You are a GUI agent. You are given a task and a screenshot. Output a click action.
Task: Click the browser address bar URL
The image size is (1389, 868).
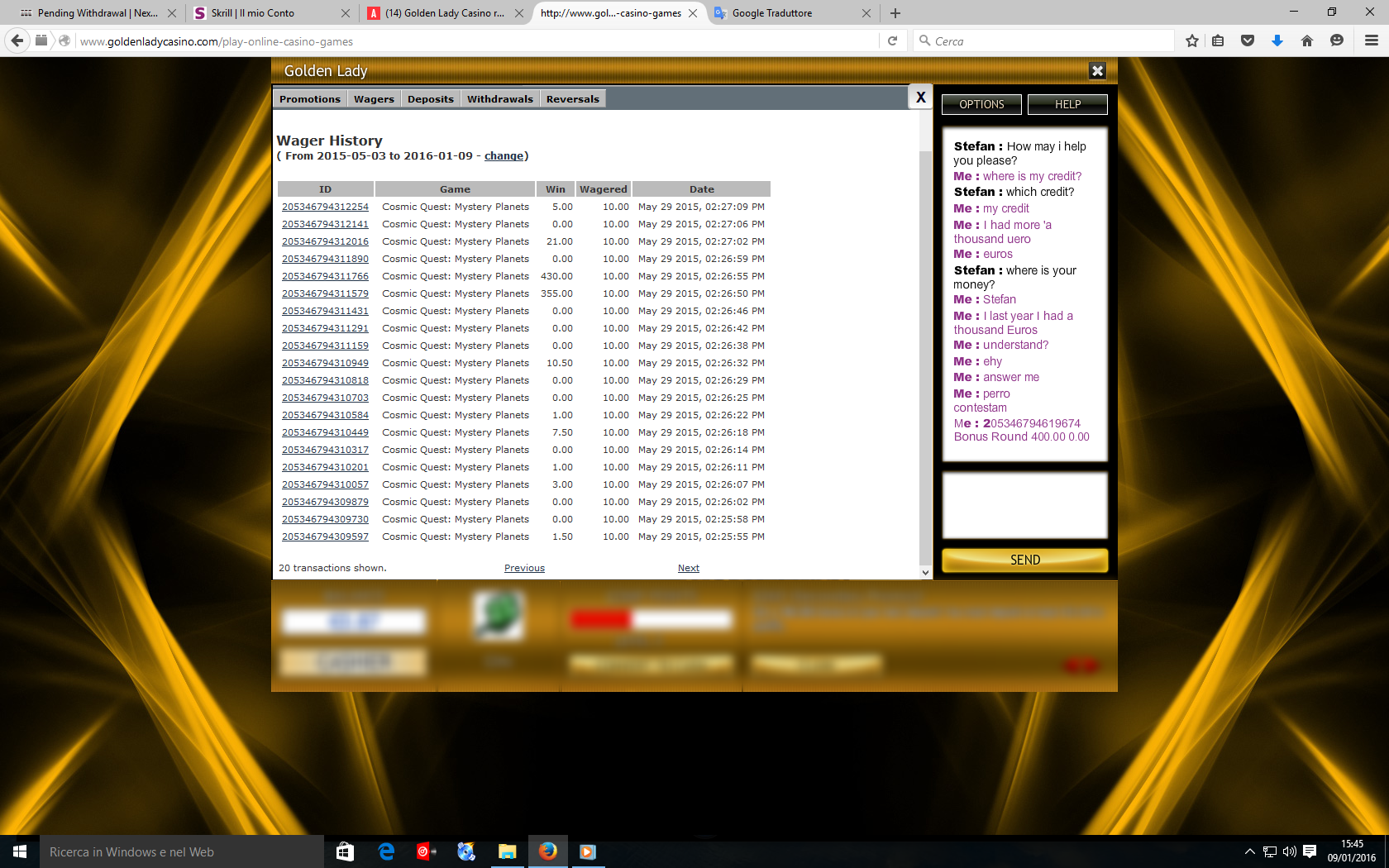point(475,41)
